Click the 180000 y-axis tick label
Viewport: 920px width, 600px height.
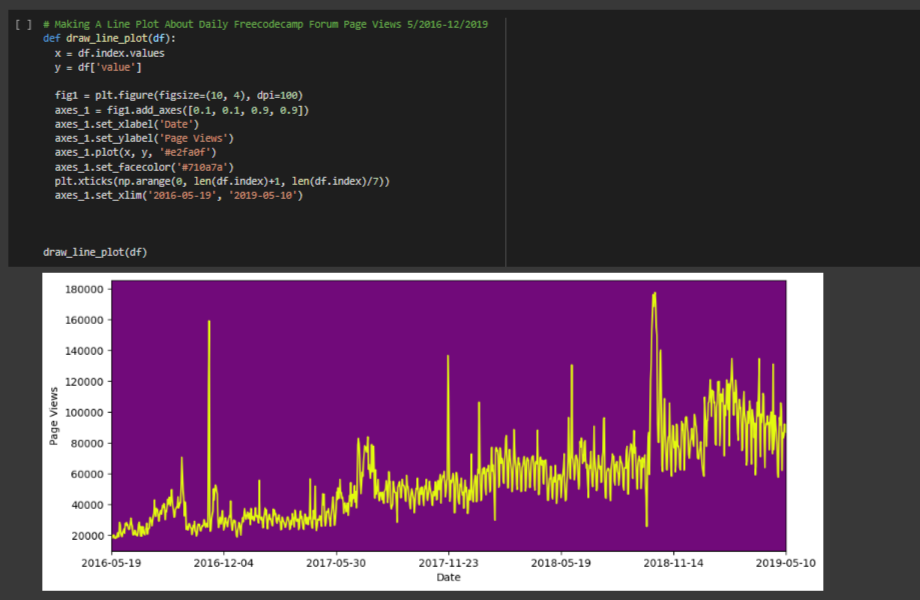tap(84, 289)
